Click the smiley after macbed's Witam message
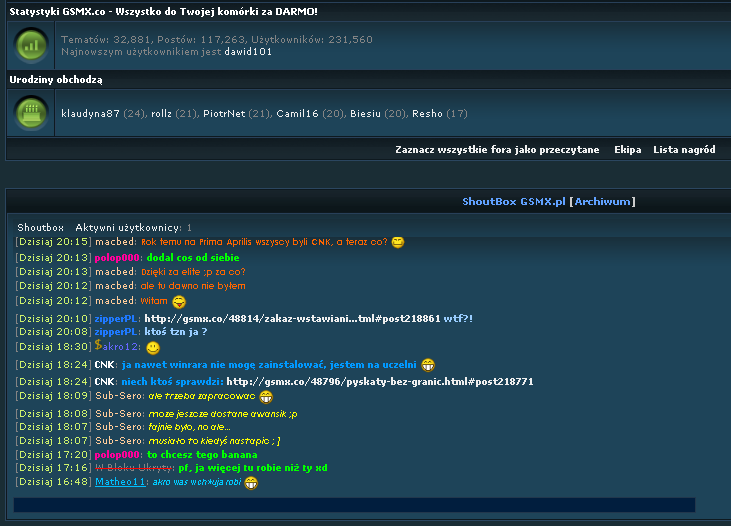The image size is (731, 526). [x=179, y=302]
